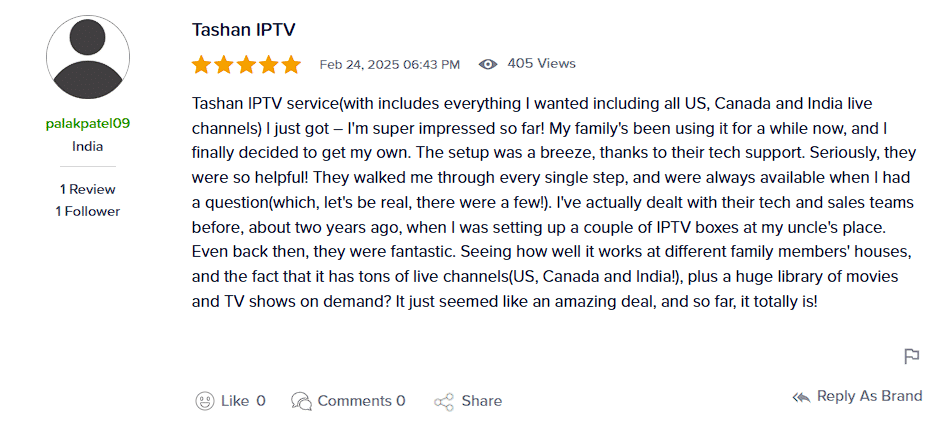Click the smiley Like icon
This screenshot has width=929, height=436.
click(x=205, y=401)
